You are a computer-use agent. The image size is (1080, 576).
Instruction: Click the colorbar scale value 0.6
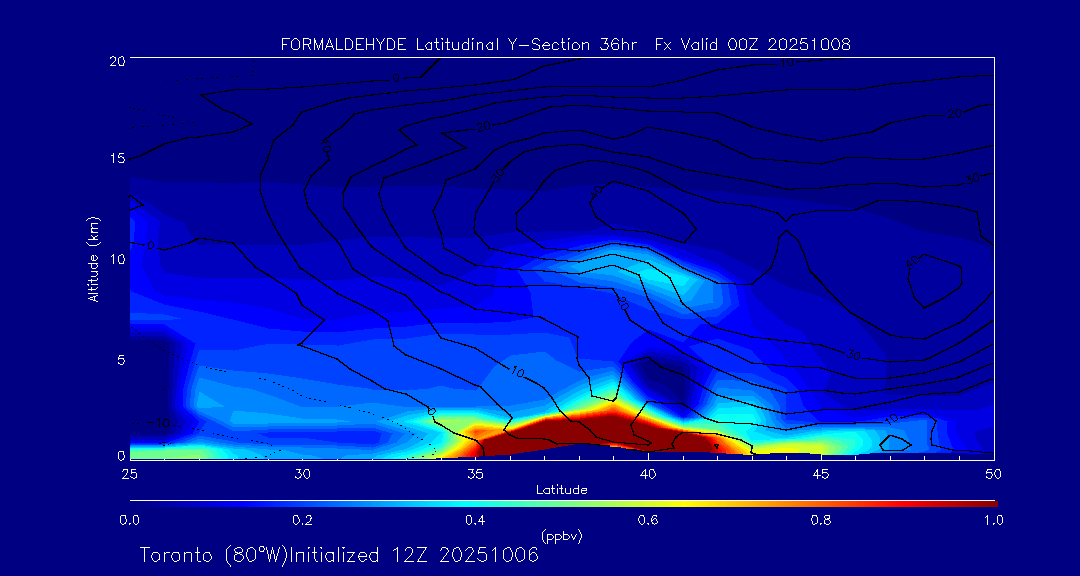tap(648, 520)
